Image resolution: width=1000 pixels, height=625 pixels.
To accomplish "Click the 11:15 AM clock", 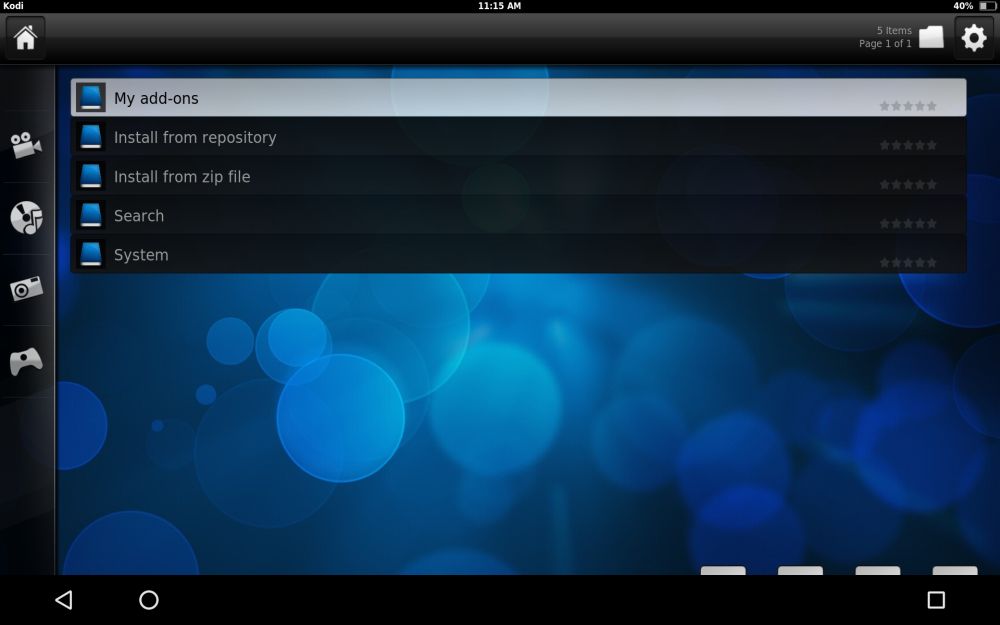I will (x=499, y=6).
